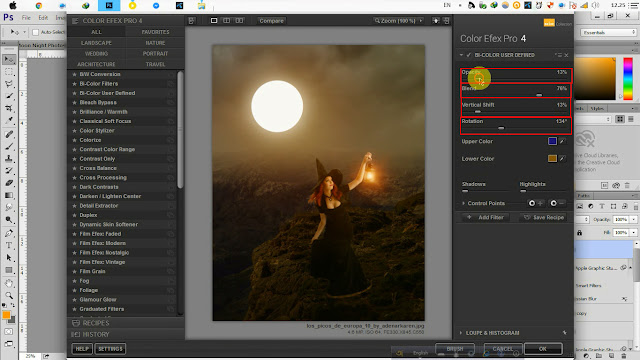Click the Rotation slider handle

(x=501, y=128)
